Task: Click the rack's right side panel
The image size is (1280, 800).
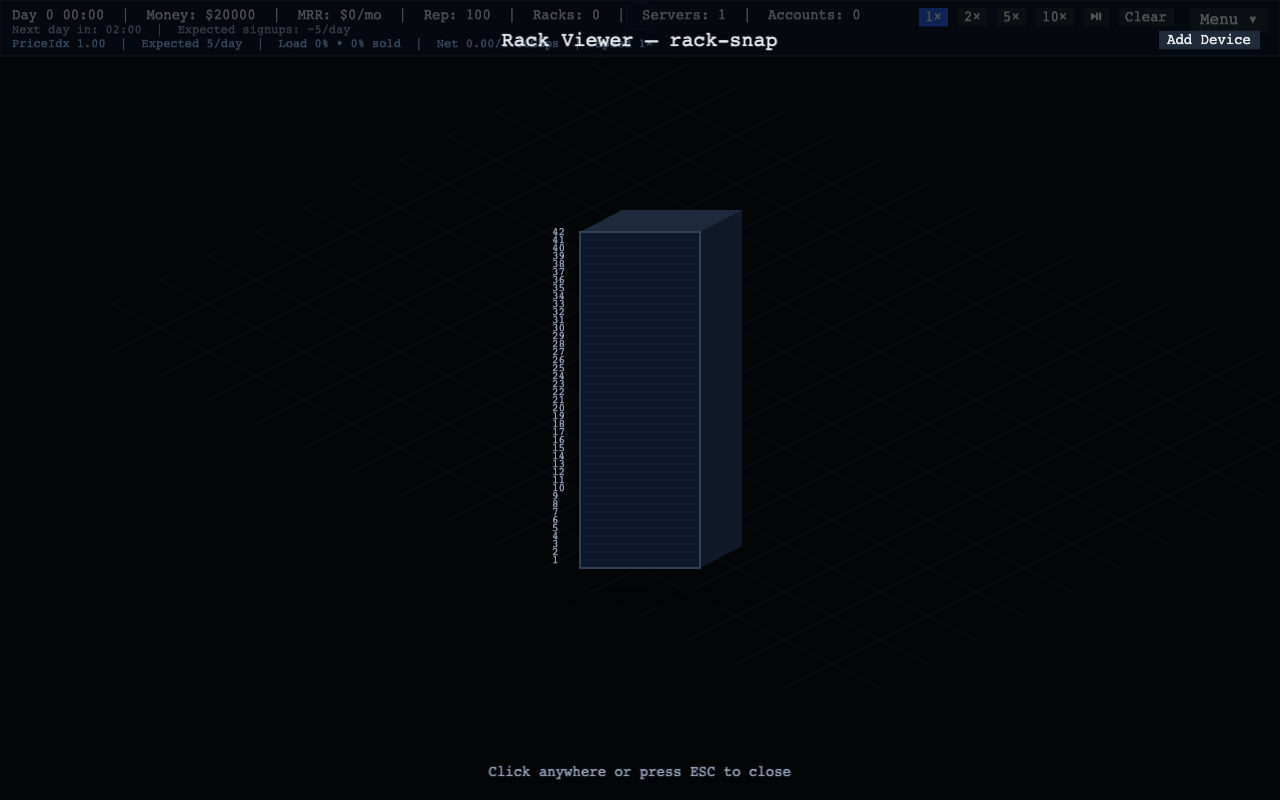Action: (721, 390)
